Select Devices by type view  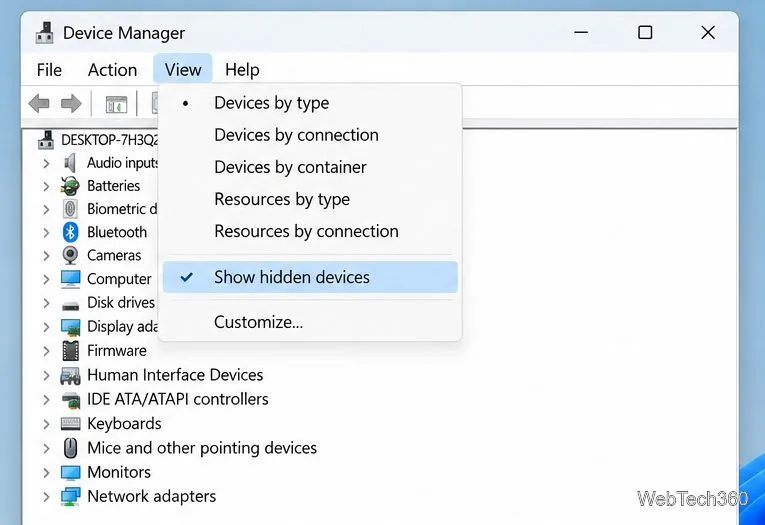(310, 103)
